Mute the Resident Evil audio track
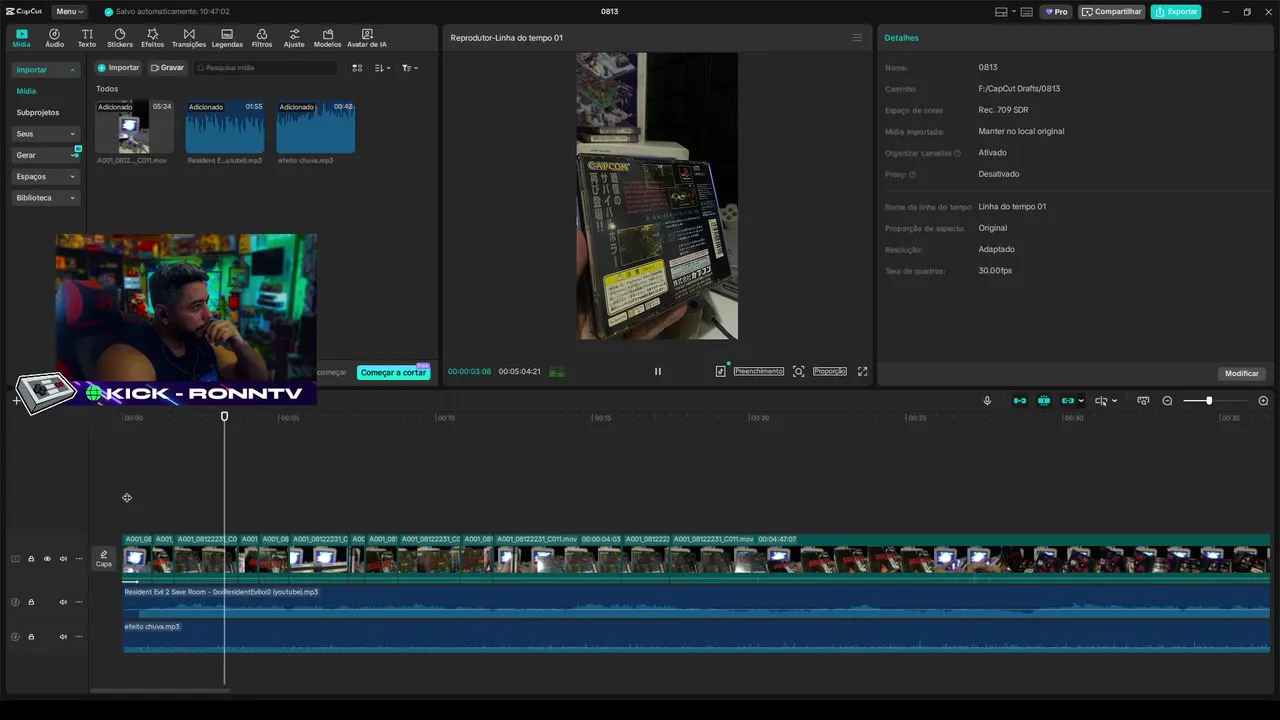Screen dimensions: 1280x720 63,602
